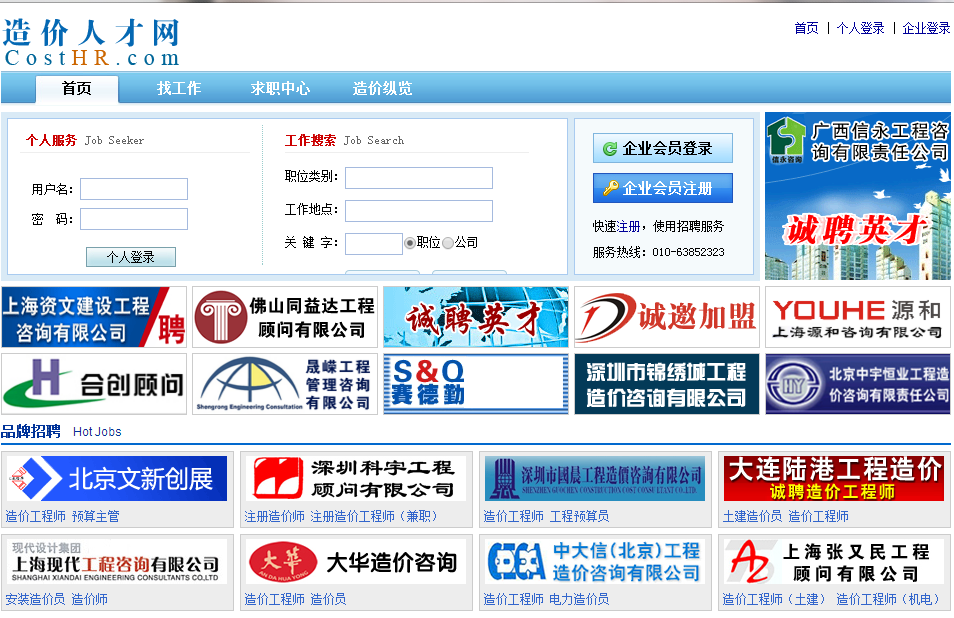Click the 企业会员注册 button
The width and height of the screenshot is (954, 618).
pos(663,188)
